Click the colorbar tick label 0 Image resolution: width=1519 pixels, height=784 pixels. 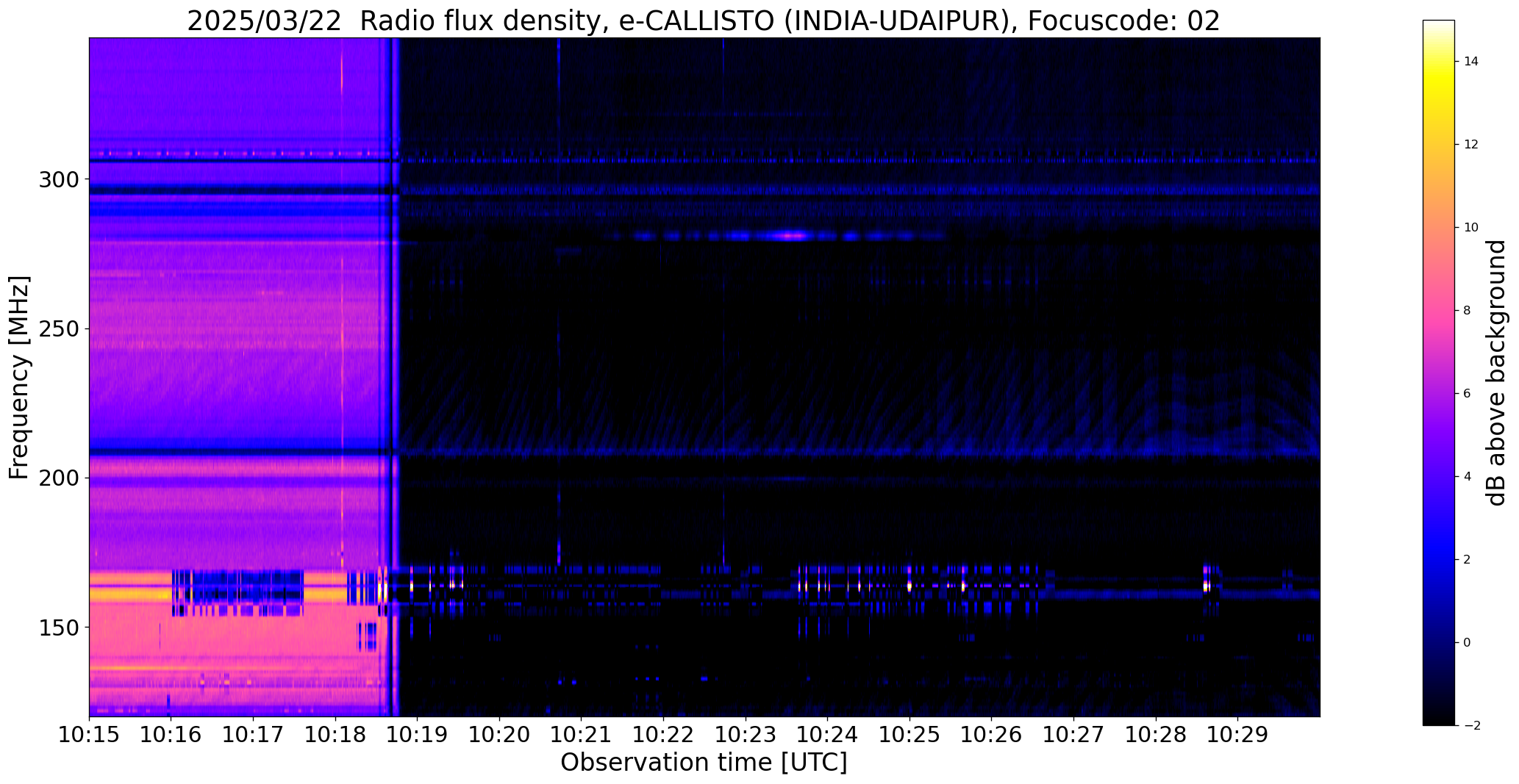point(1467,643)
